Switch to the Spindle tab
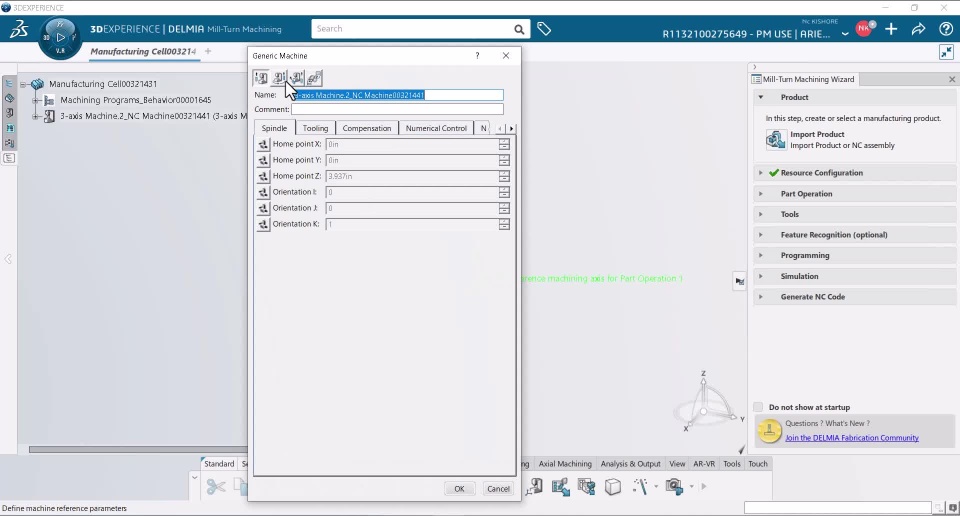Screen dimensions: 960x516 (x=274, y=128)
